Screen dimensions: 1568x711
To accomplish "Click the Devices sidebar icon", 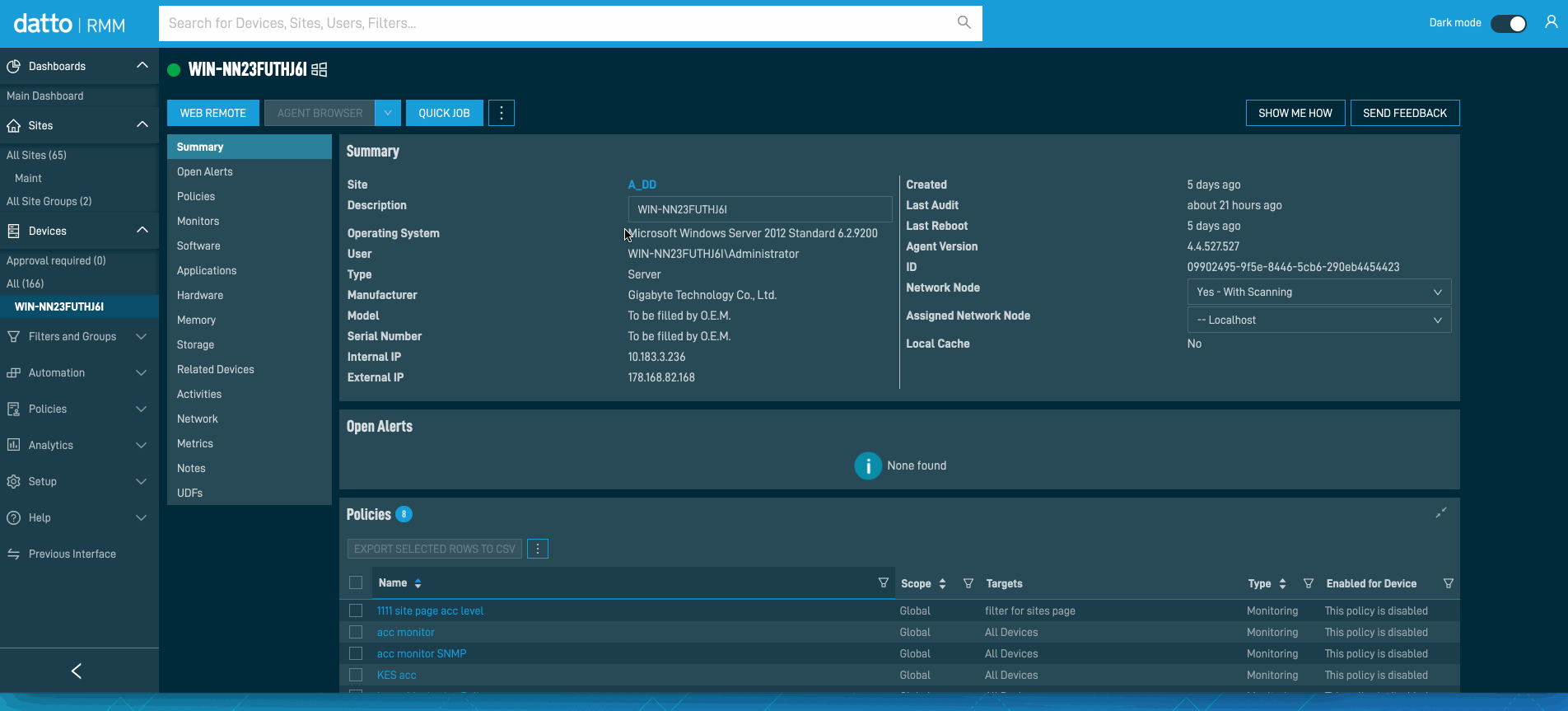I will coord(13,231).
